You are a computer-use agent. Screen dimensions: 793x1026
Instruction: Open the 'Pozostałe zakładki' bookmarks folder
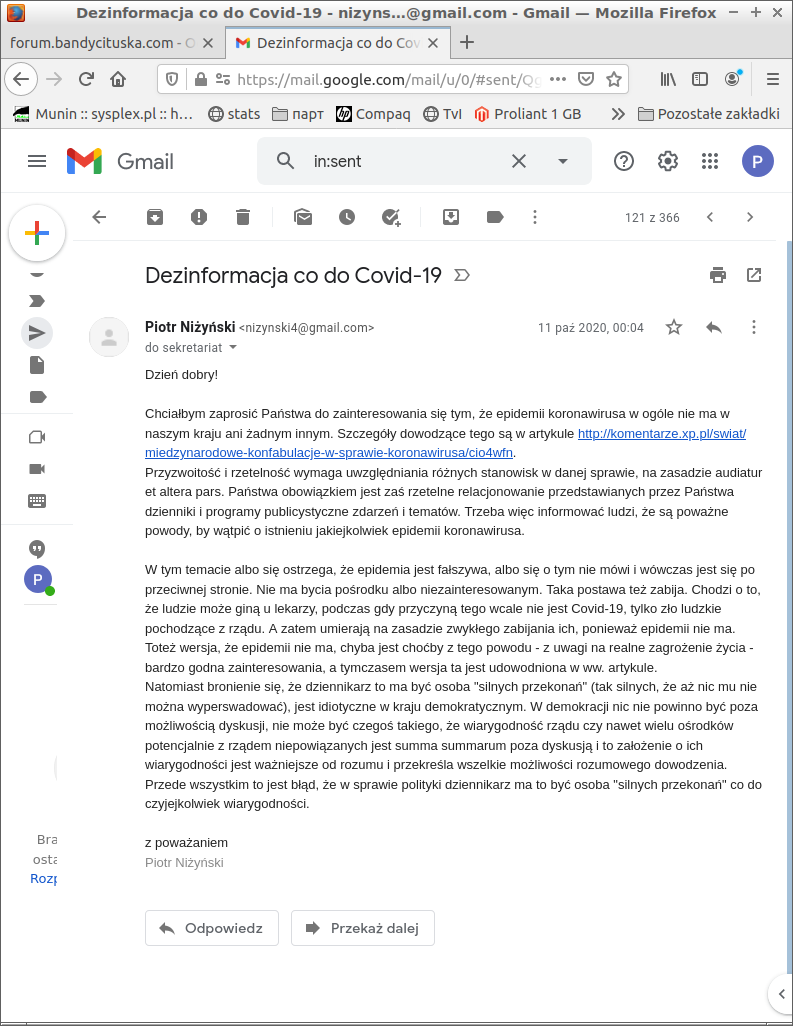click(709, 114)
